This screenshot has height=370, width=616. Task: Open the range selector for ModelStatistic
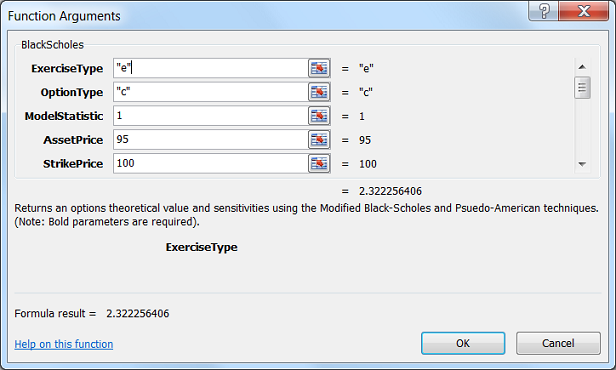click(x=319, y=116)
